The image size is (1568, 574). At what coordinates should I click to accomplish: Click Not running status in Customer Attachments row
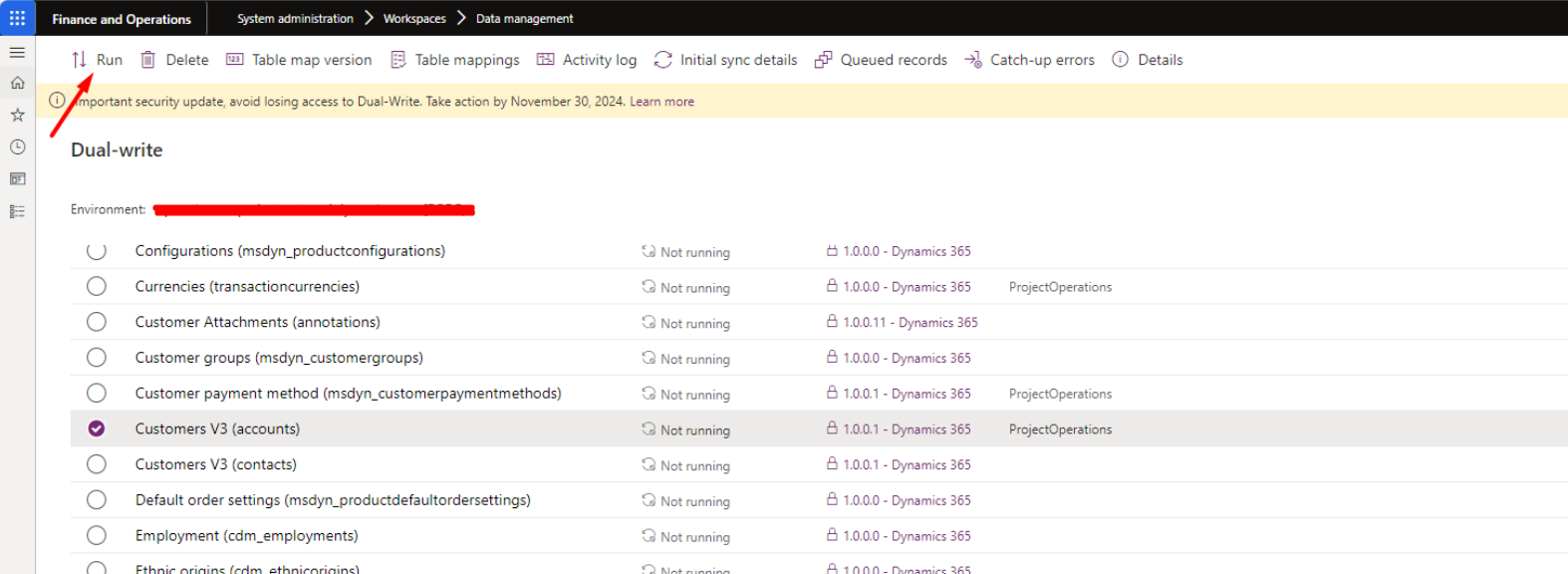[x=695, y=324]
